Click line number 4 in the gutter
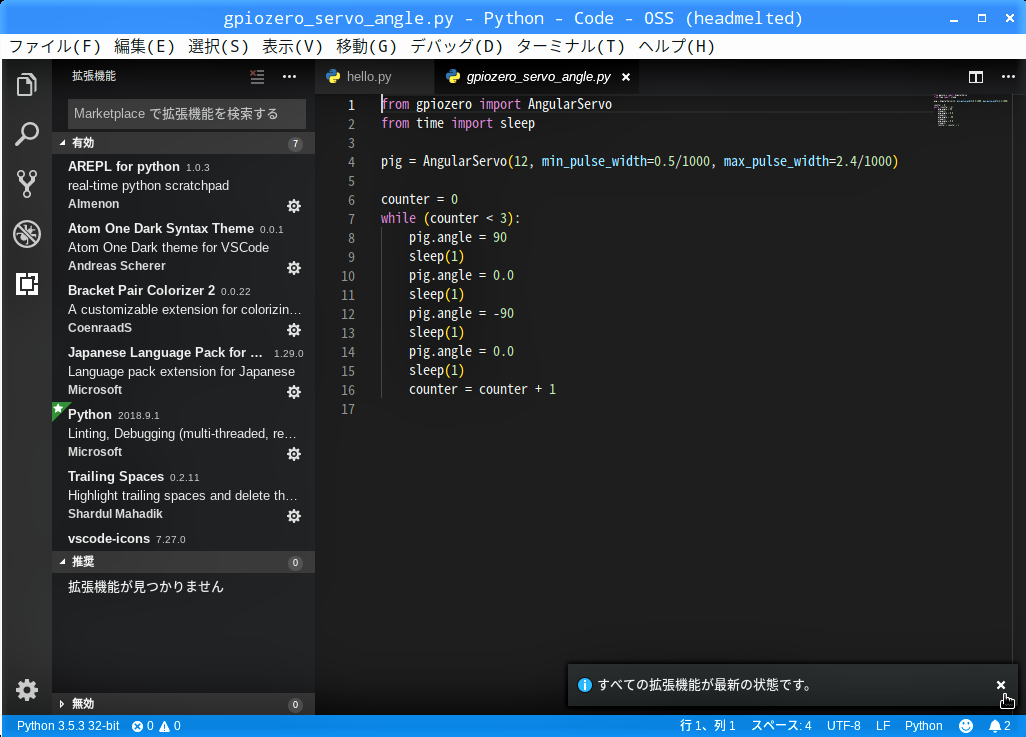This screenshot has height=737, width=1026. (351, 162)
